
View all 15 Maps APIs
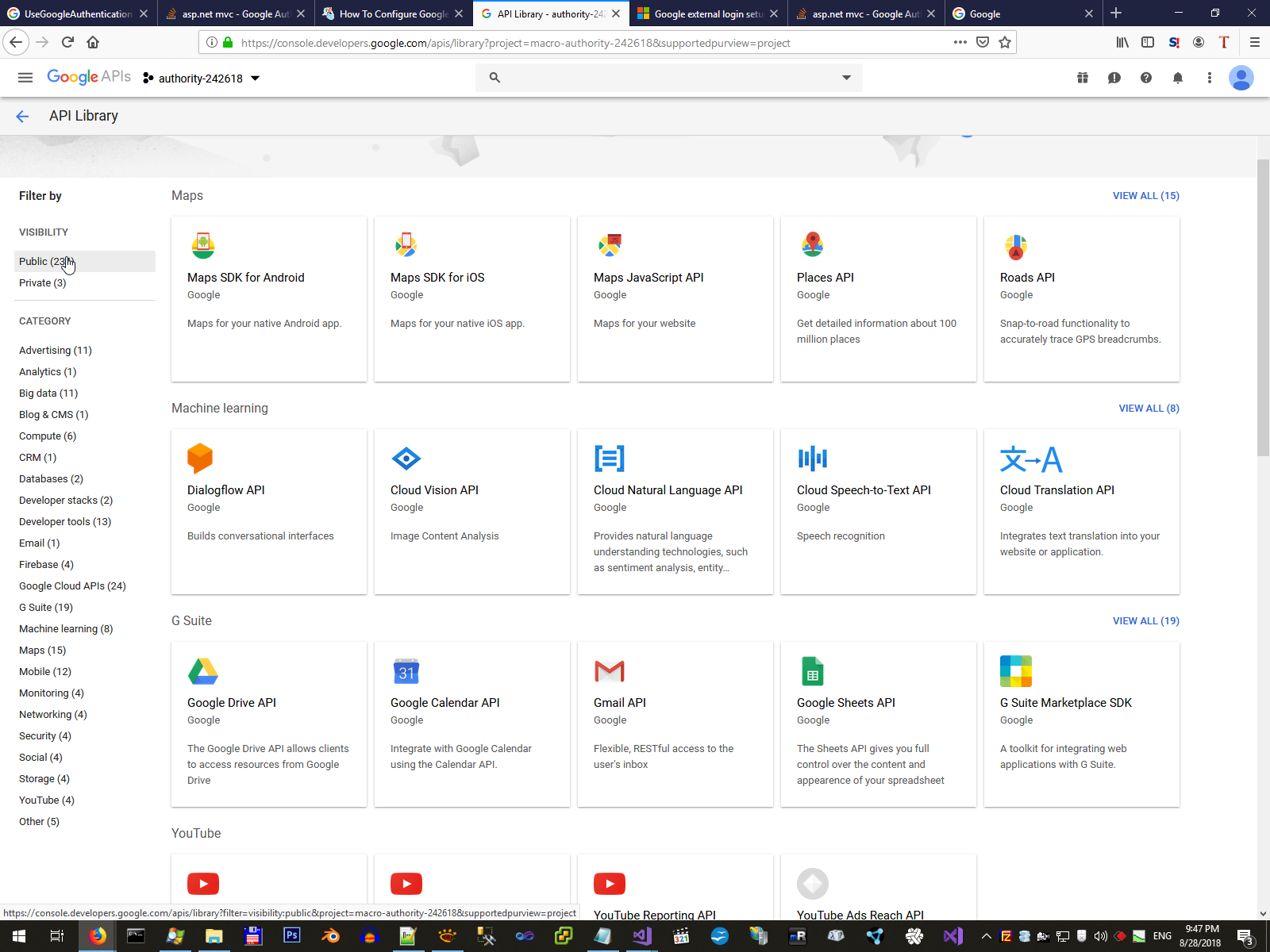coord(1146,196)
